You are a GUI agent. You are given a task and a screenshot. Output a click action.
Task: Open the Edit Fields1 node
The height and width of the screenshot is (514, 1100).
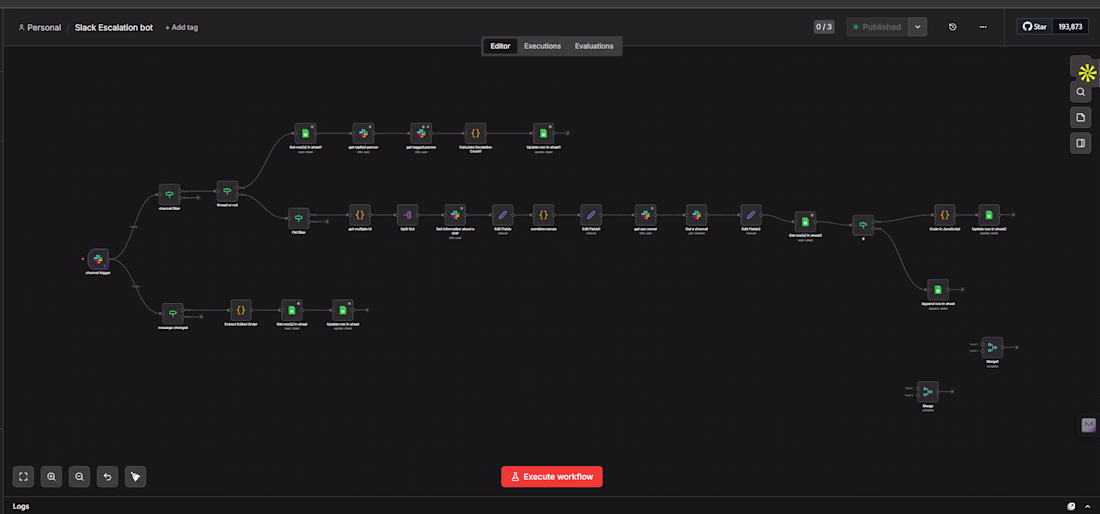click(591, 215)
